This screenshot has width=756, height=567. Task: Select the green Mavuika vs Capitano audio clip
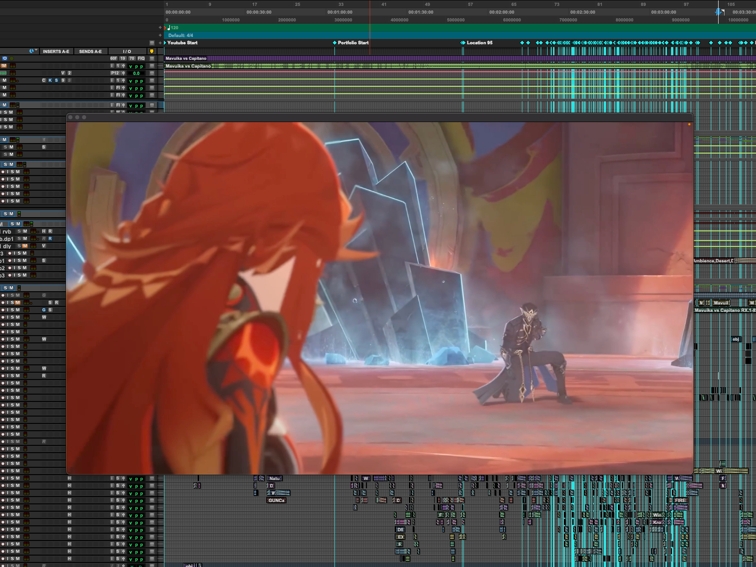[x=460, y=66]
